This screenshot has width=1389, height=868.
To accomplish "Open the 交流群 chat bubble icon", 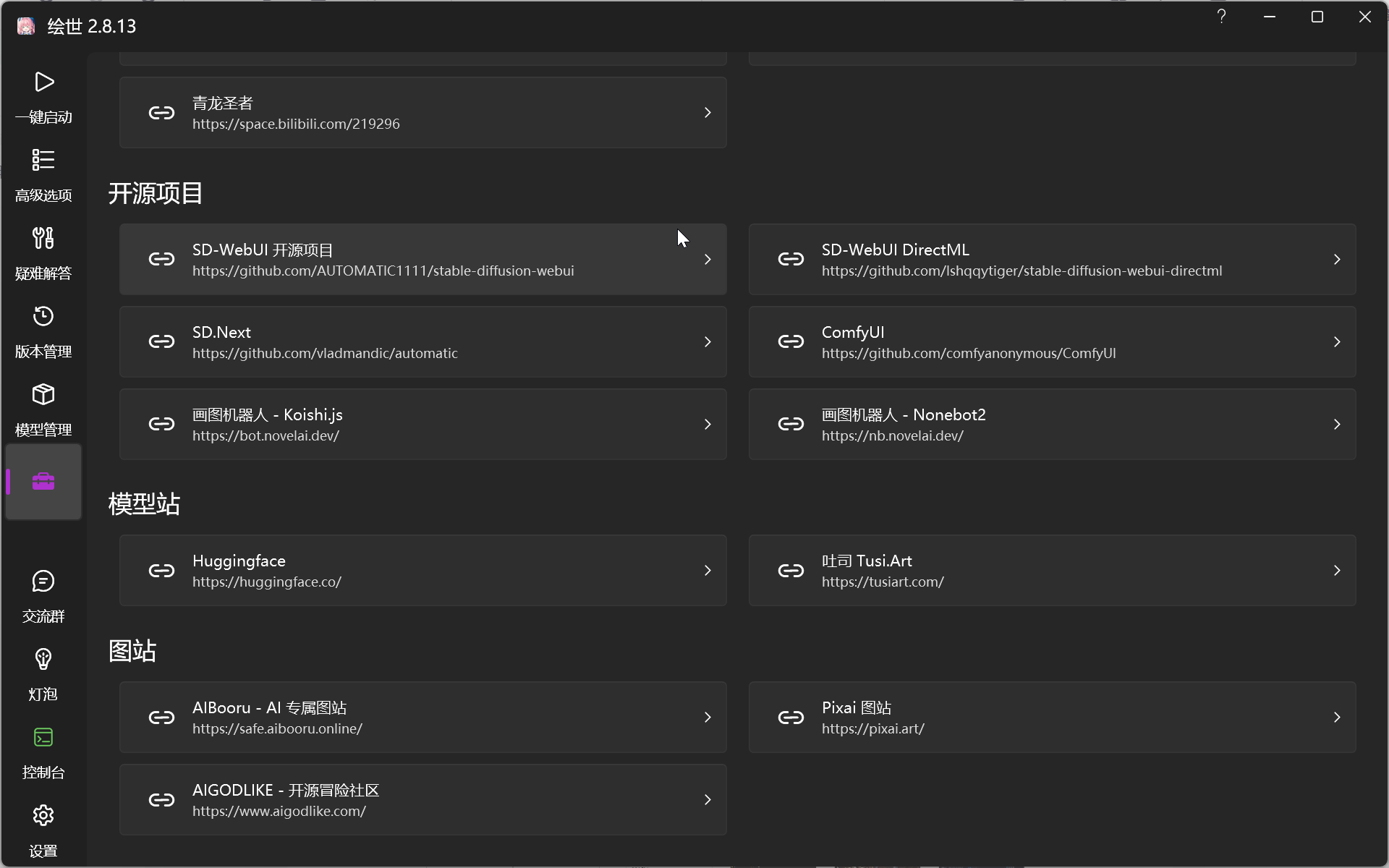I will coord(43,582).
